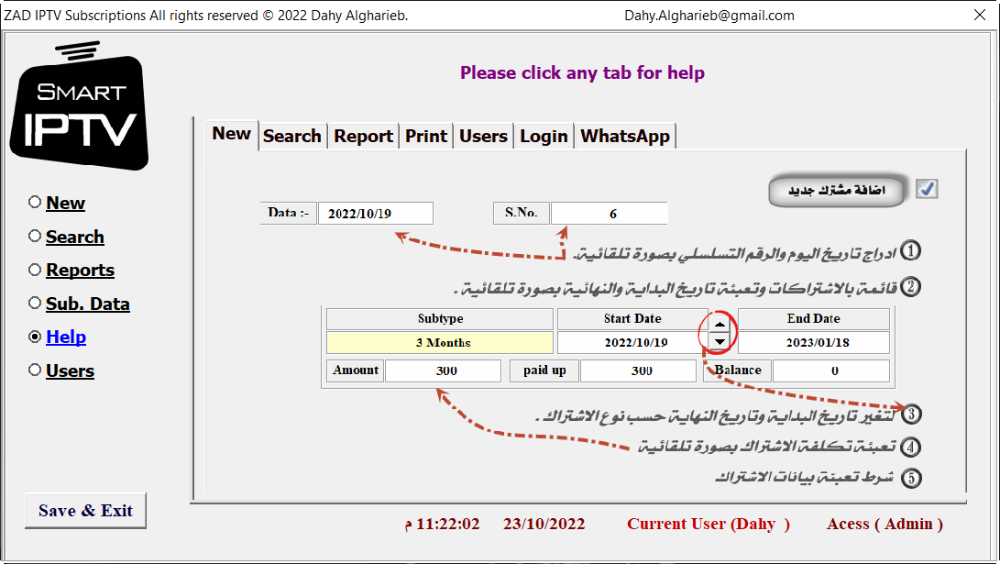Click the start date up arrow
The width and height of the screenshot is (1000, 564).
720,323
